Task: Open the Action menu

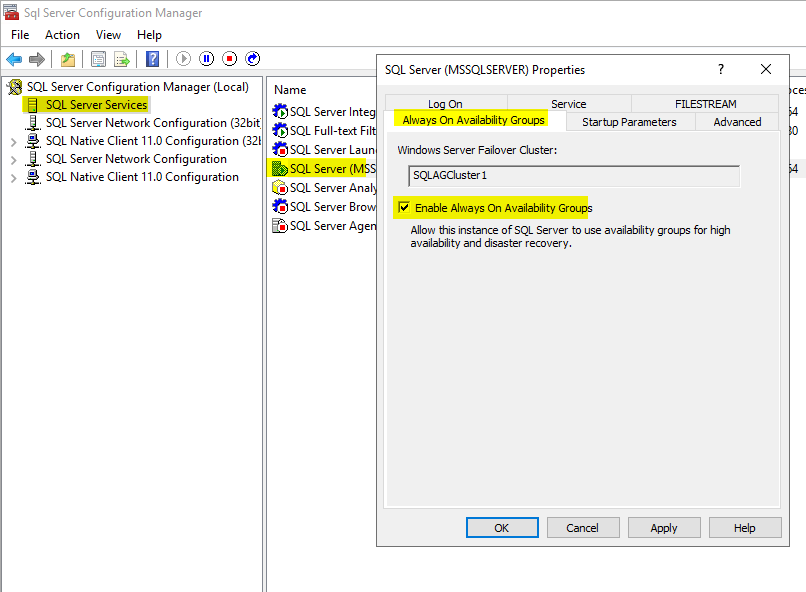Action: tap(62, 35)
